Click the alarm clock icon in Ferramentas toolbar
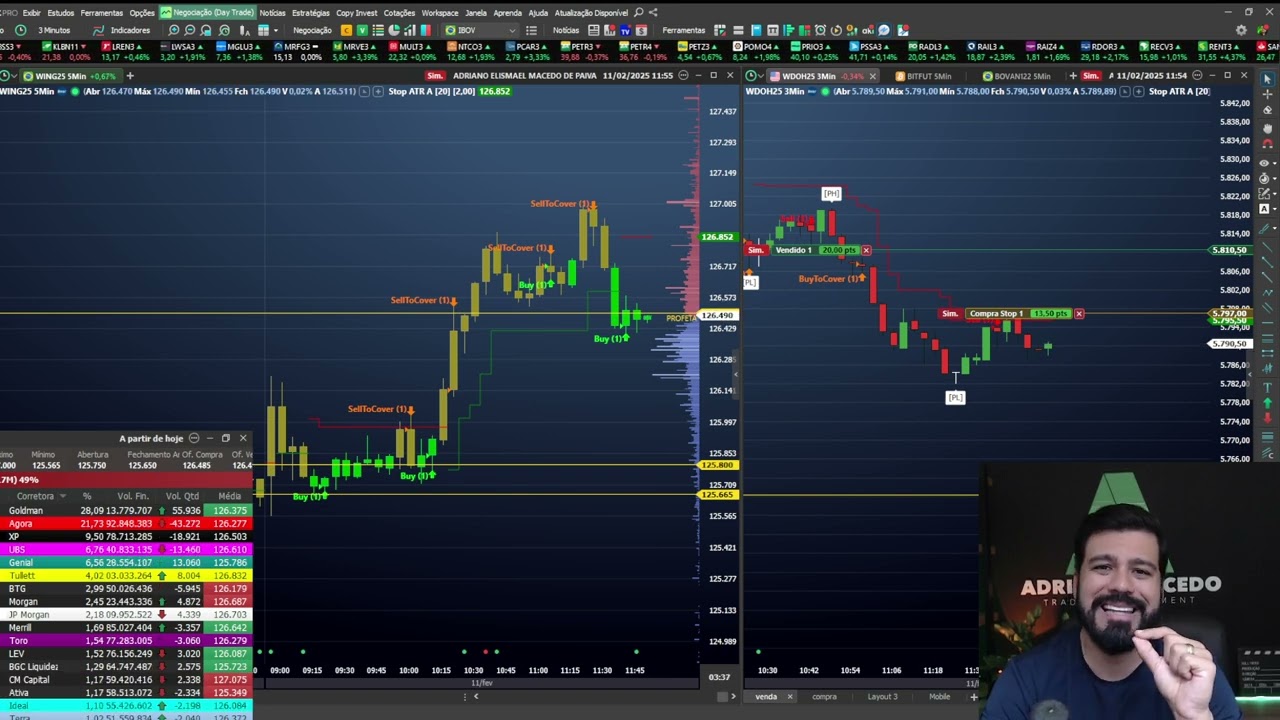The image size is (1280, 720). pyautogui.click(x=820, y=30)
